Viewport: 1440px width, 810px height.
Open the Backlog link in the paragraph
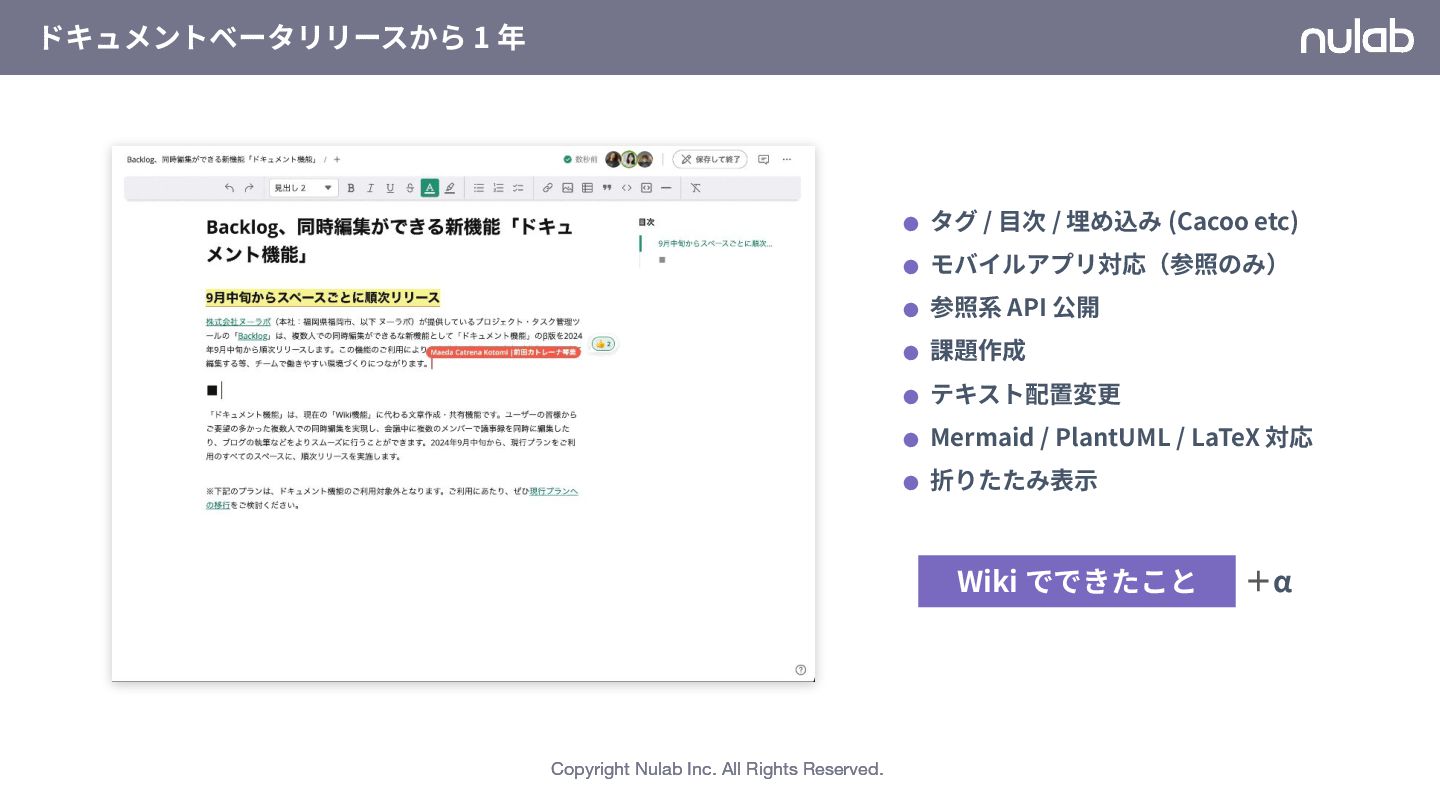click(x=253, y=336)
